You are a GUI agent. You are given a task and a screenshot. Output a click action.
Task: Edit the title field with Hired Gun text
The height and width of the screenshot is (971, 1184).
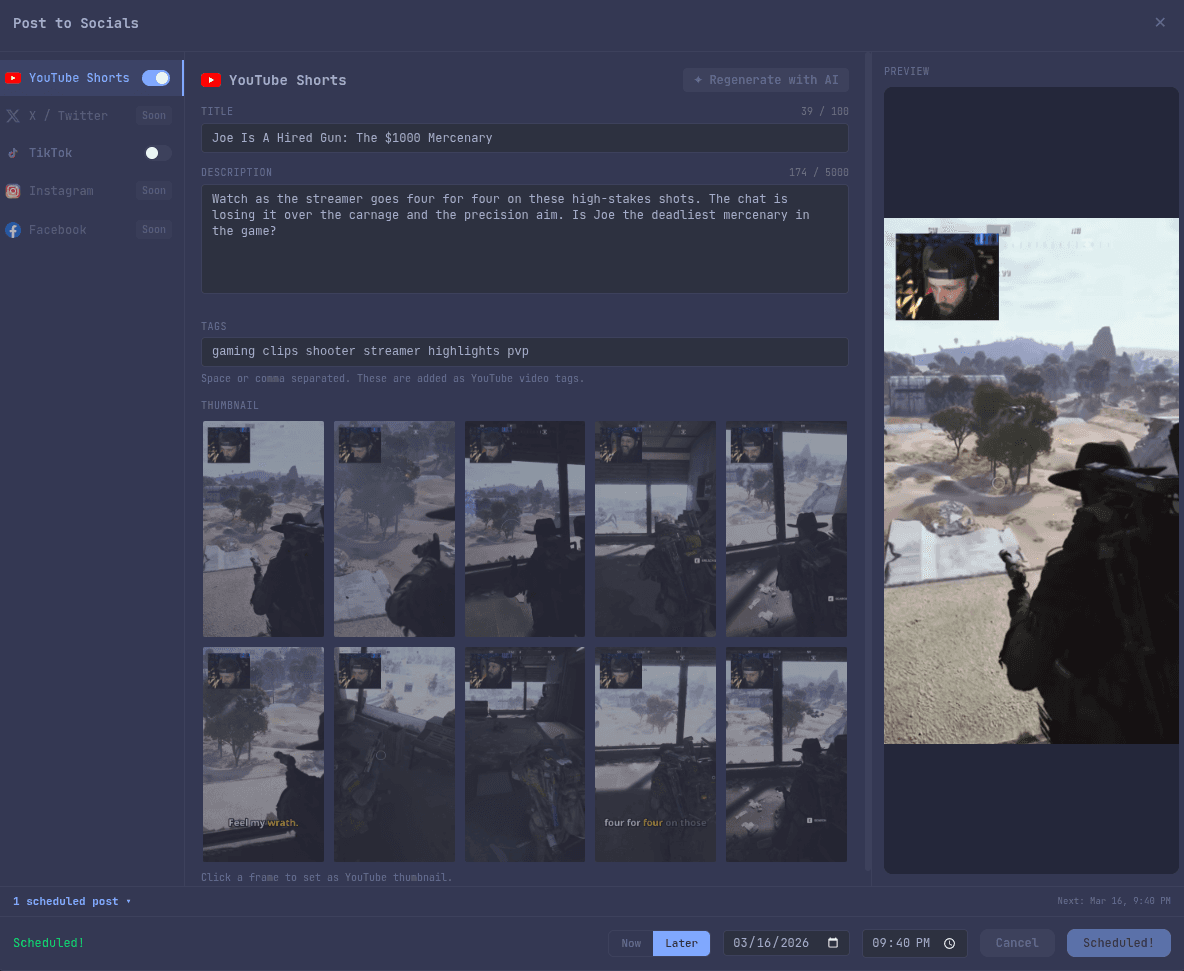click(525, 138)
